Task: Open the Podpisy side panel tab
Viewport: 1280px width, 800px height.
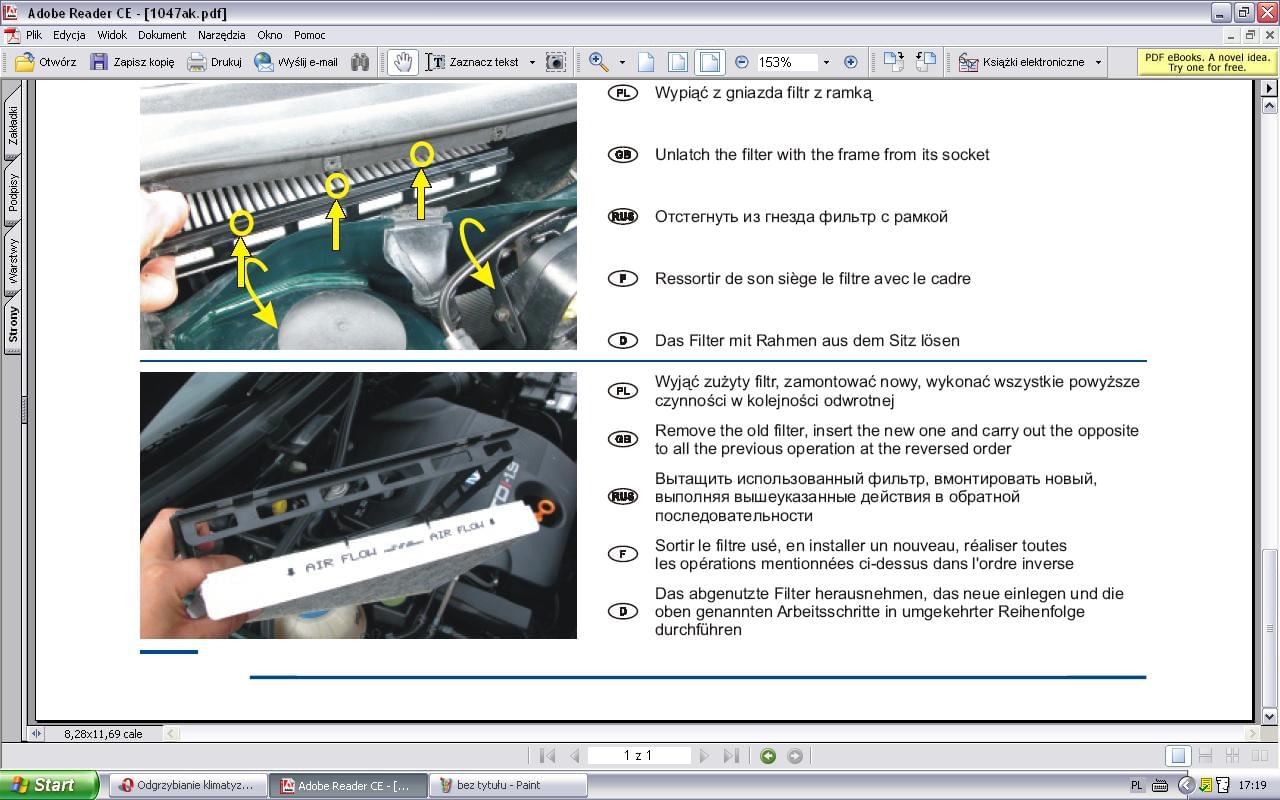Action: [x=13, y=191]
